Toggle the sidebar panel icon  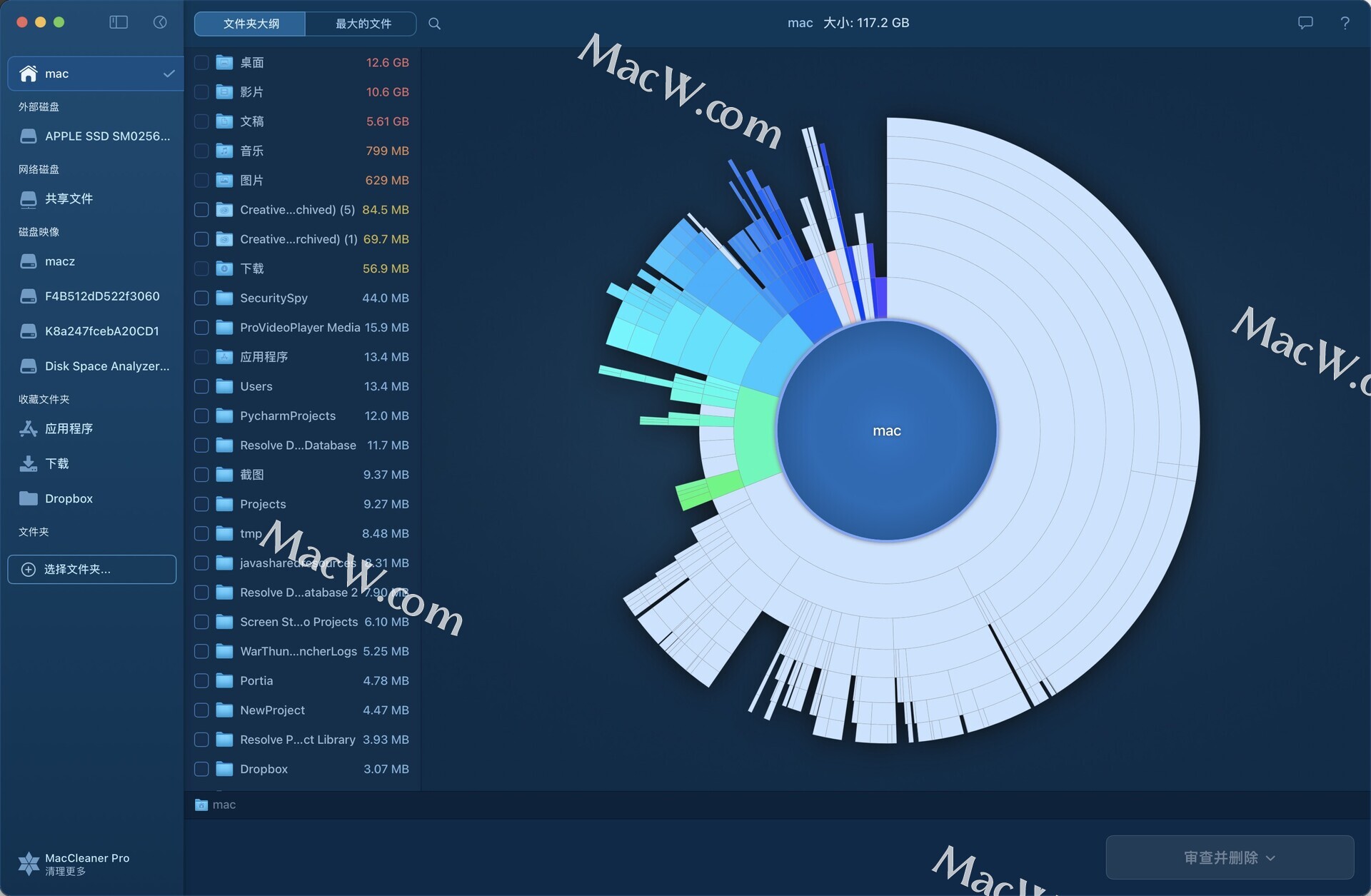(x=119, y=23)
